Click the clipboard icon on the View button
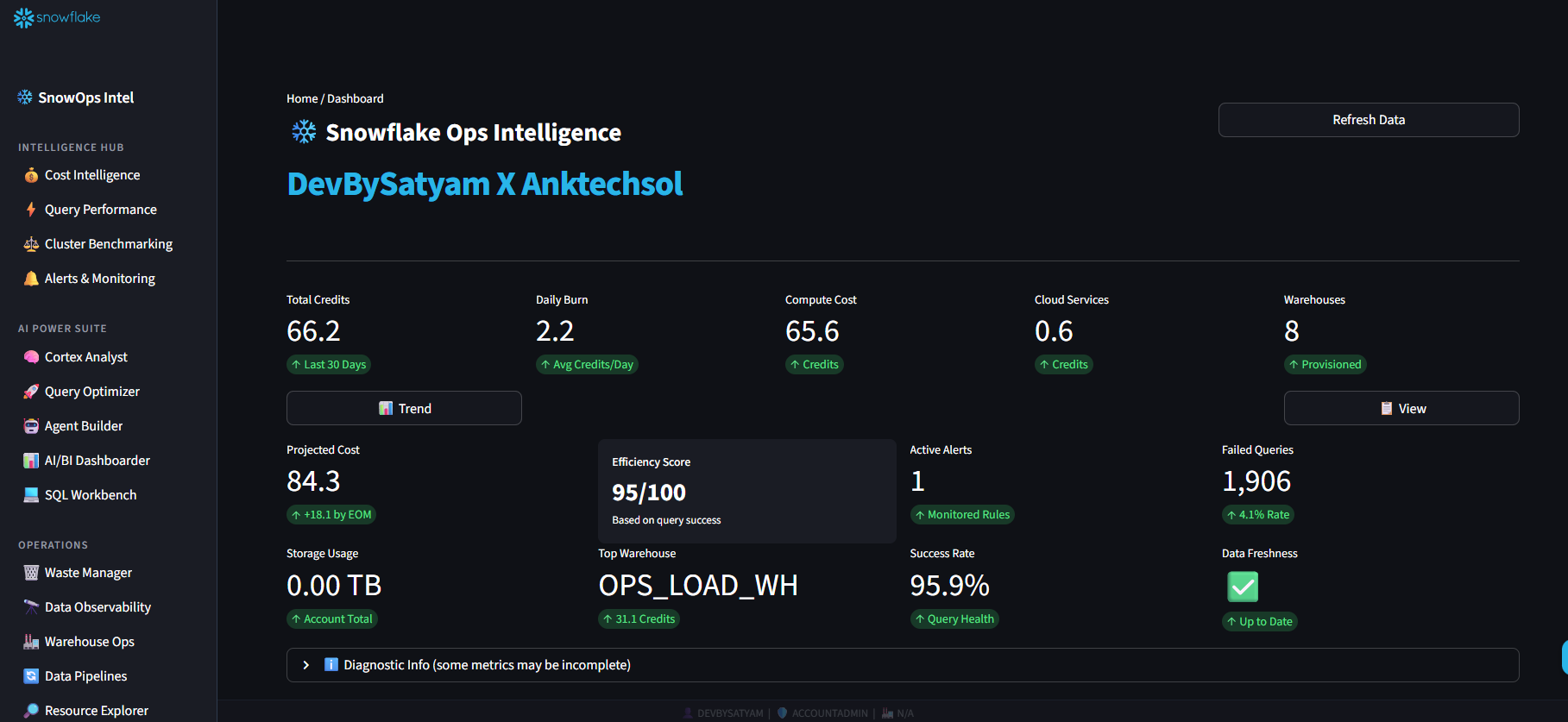The height and width of the screenshot is (722, 1568). tap(1386, 409)
